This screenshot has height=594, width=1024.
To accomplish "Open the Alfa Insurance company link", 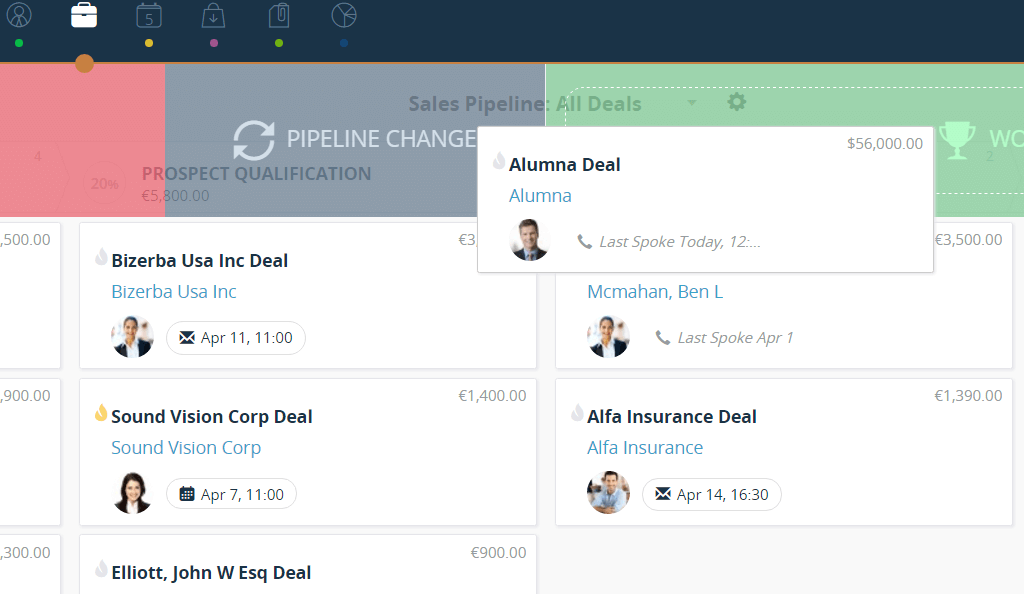I will [x=645, y=448].
